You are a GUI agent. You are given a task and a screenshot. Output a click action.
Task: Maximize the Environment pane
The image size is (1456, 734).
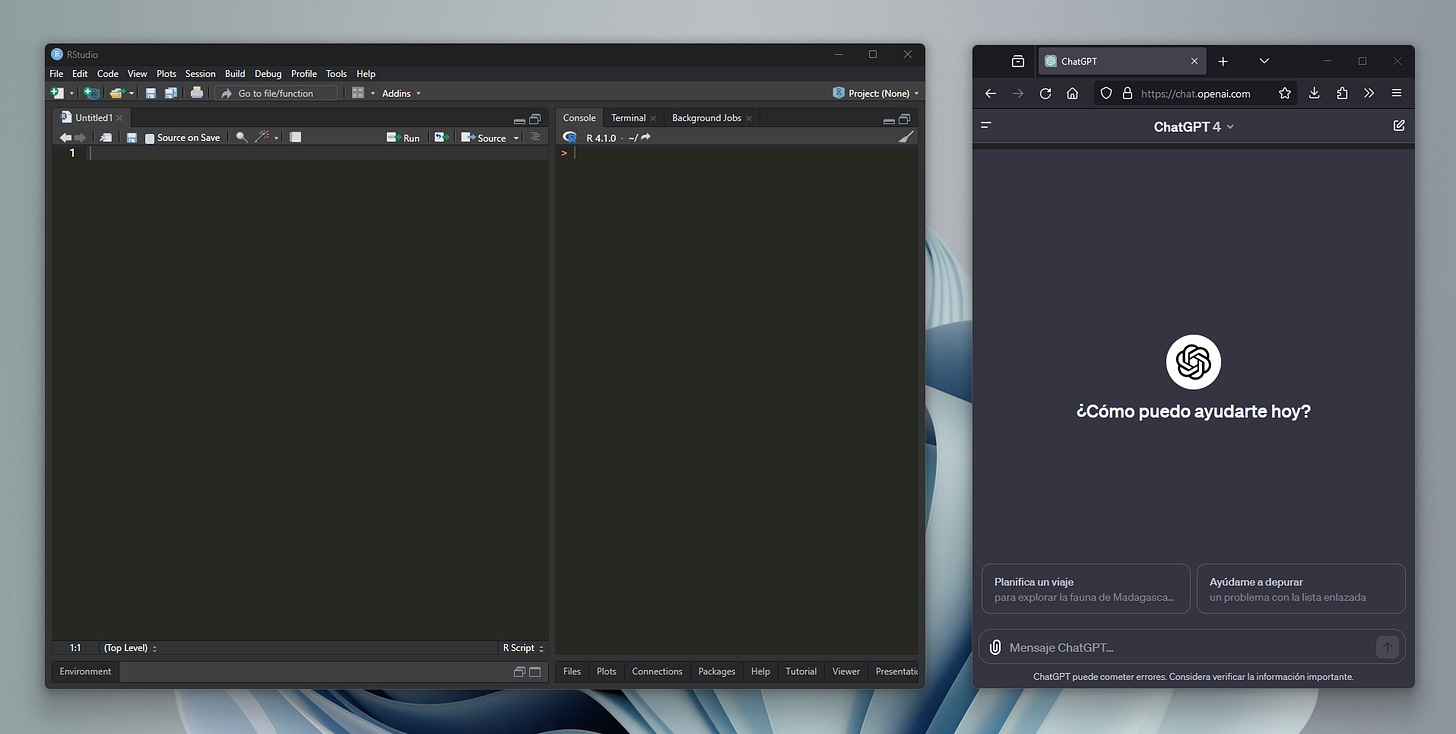[x=535, y=672]
